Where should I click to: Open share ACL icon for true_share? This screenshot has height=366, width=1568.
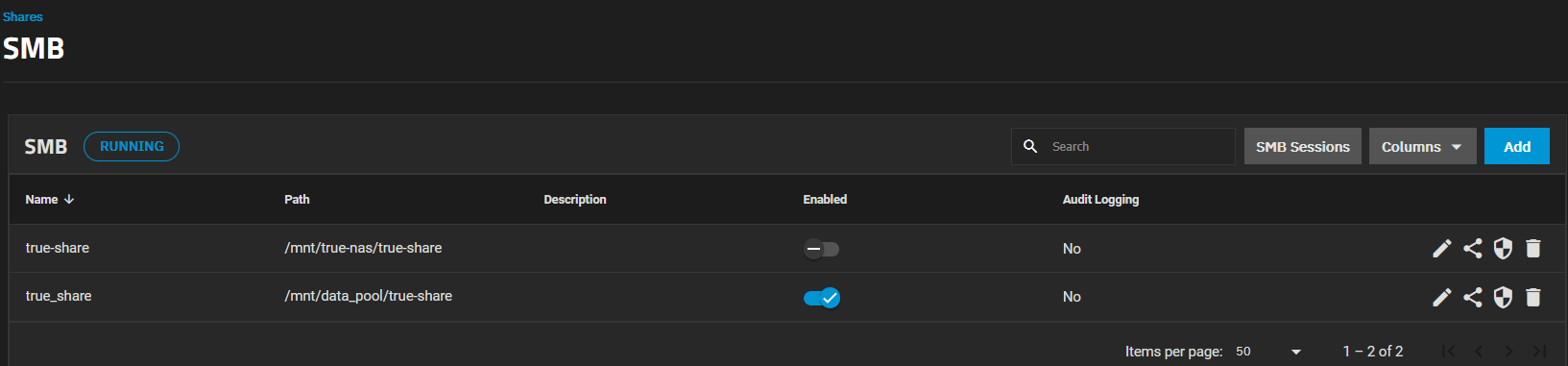(x=1472, y=298)
